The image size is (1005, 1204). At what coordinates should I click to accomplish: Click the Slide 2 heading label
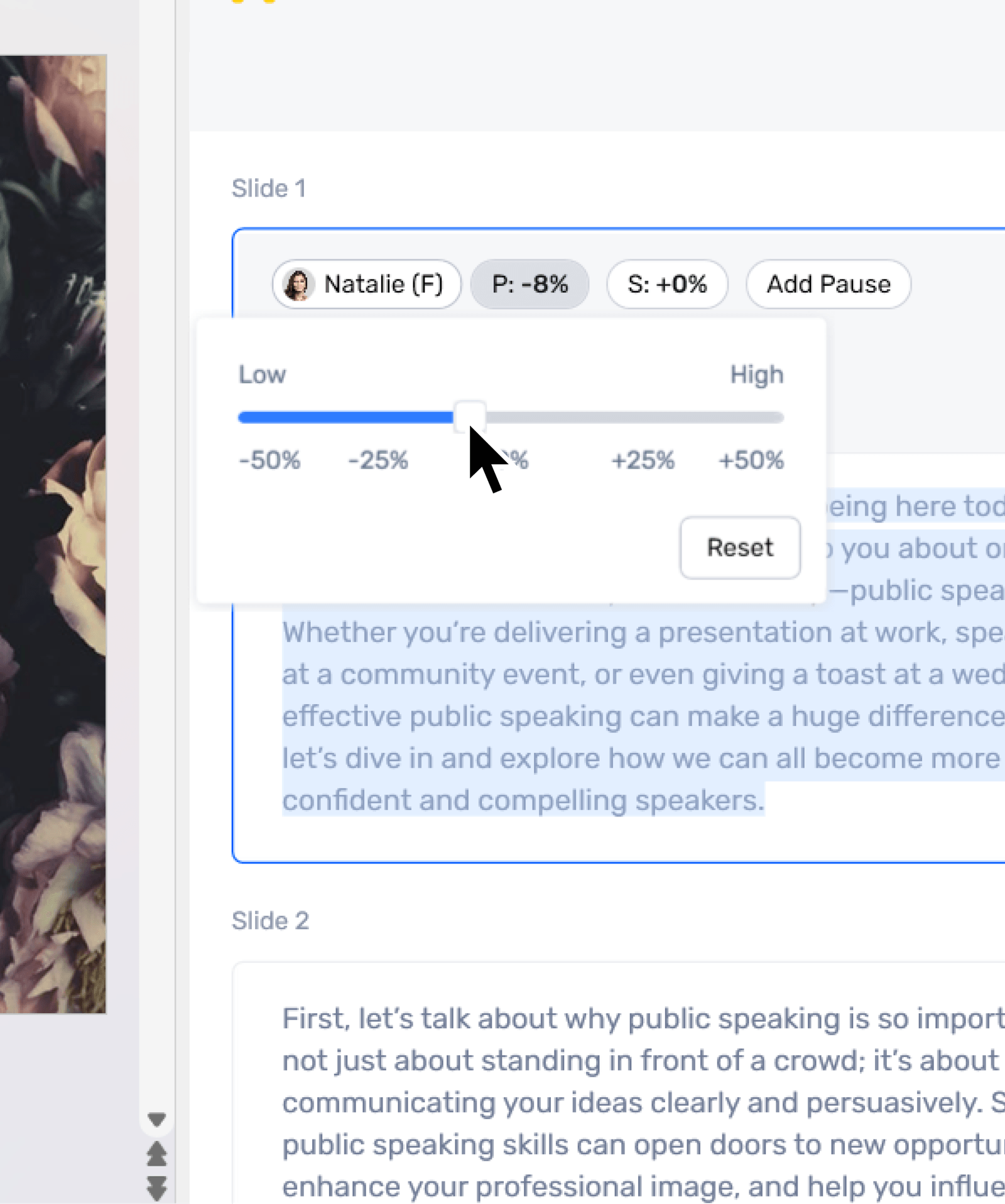pyautogui.click(x=271, y=921)
